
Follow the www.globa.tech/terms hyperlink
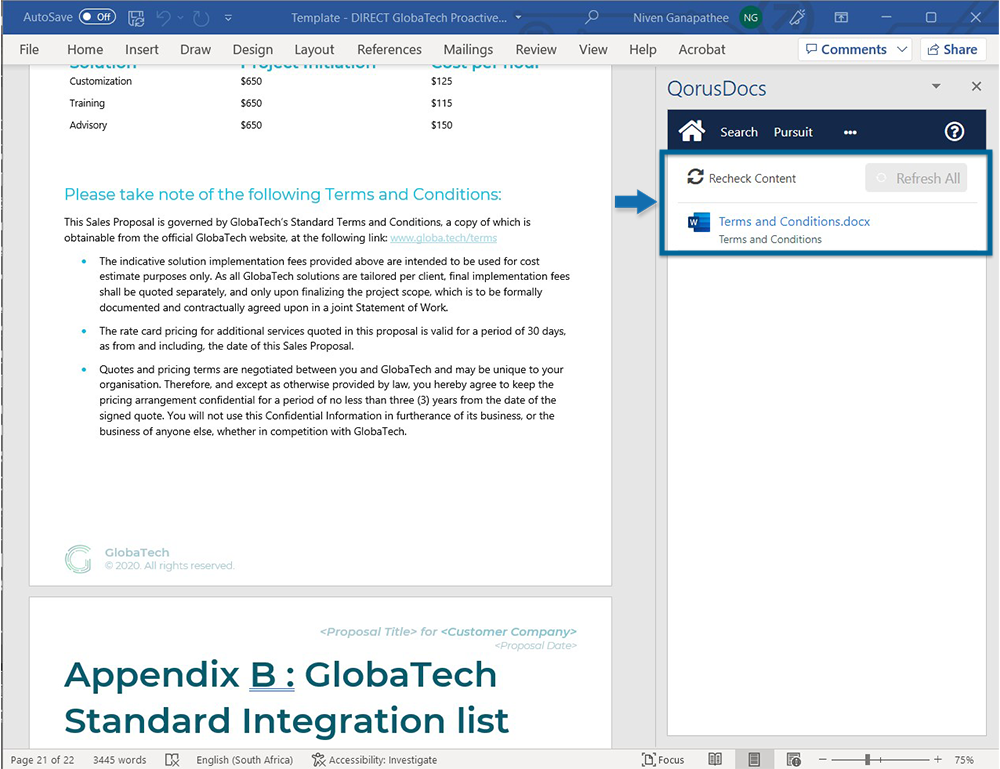click(x=443, y=238)
